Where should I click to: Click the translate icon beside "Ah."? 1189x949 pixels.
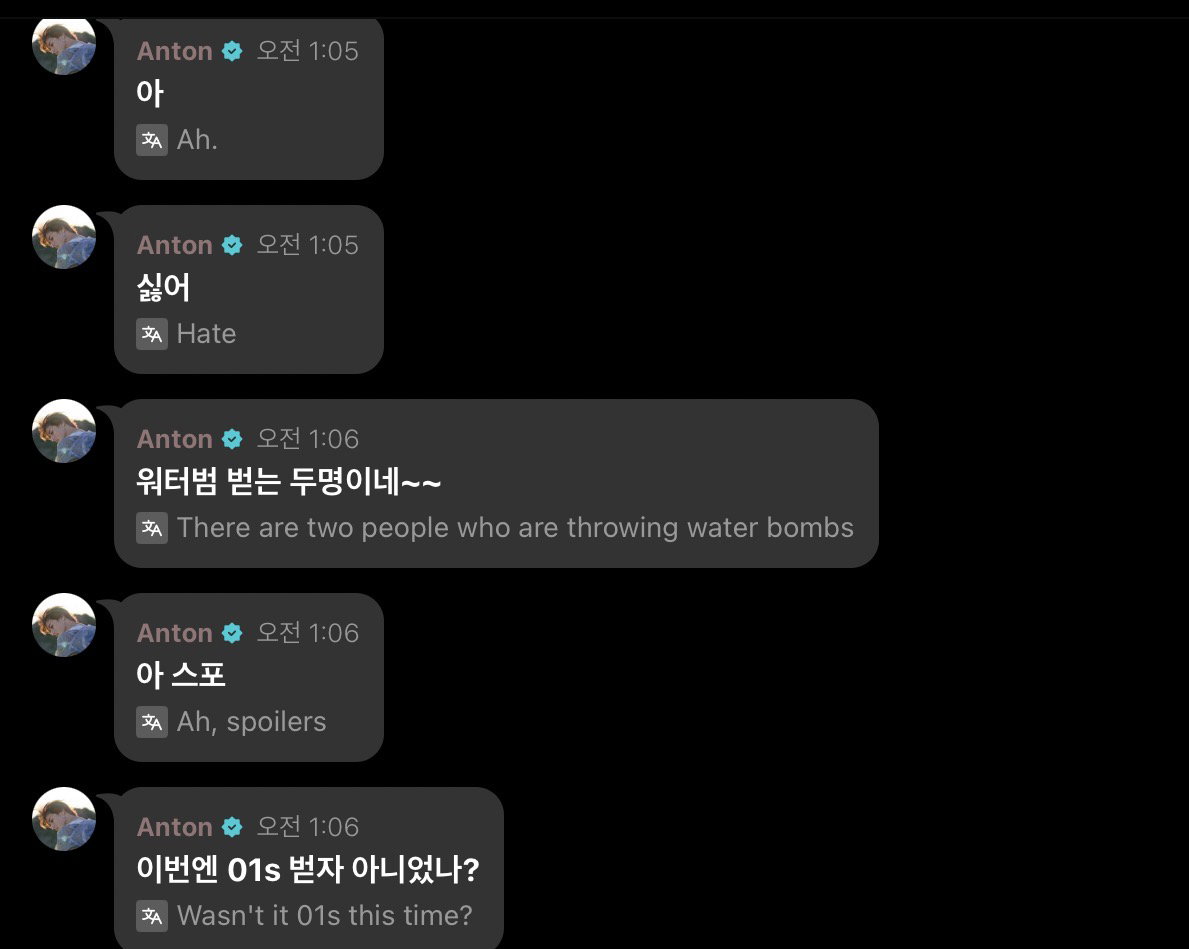(152, 140)
